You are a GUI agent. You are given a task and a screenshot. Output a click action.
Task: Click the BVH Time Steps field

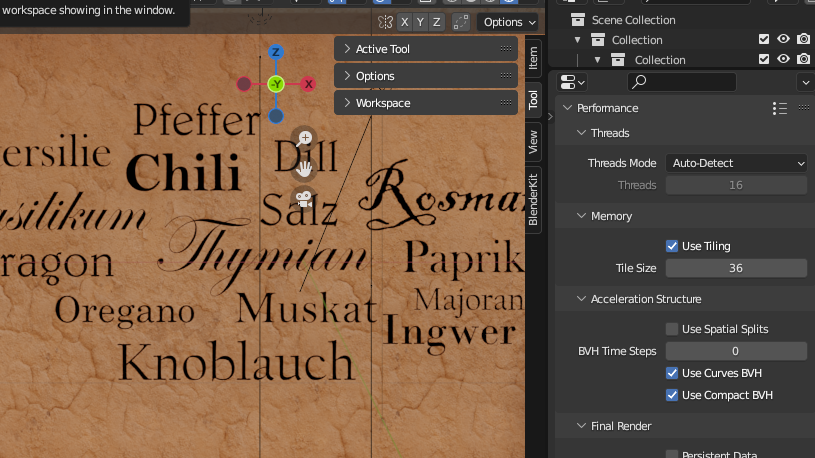737,351
